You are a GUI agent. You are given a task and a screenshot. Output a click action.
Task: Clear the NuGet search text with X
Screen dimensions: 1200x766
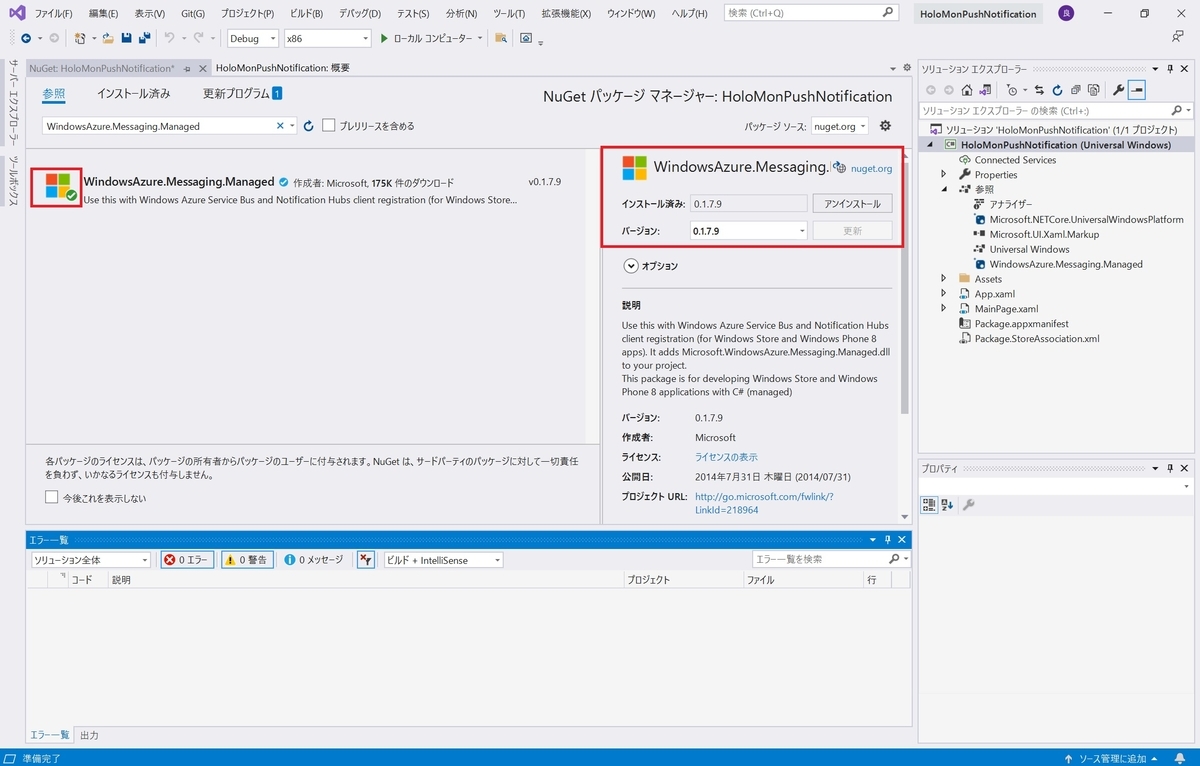click(280, 126)
